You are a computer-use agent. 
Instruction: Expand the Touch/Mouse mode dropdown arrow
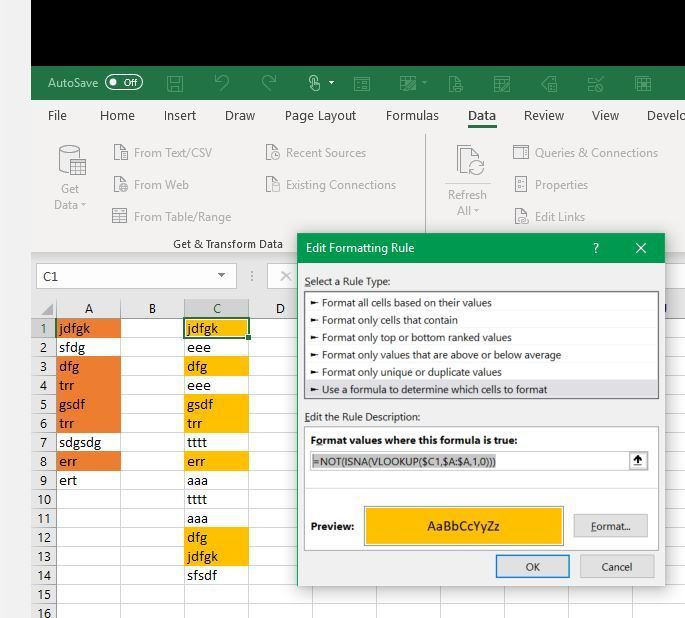point(332,82)
